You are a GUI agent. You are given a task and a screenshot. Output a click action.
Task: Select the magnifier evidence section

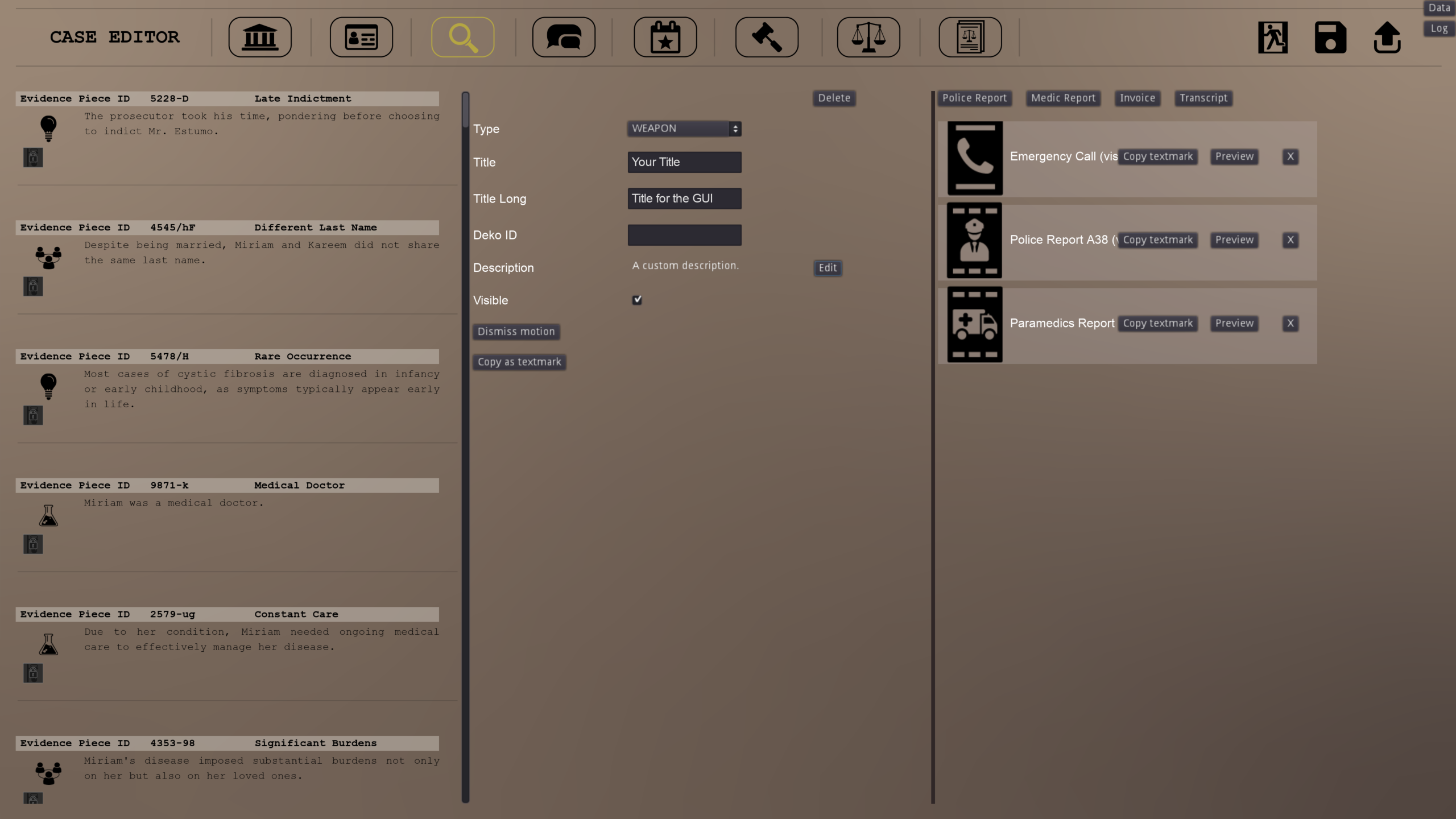[x=462, y=37]
